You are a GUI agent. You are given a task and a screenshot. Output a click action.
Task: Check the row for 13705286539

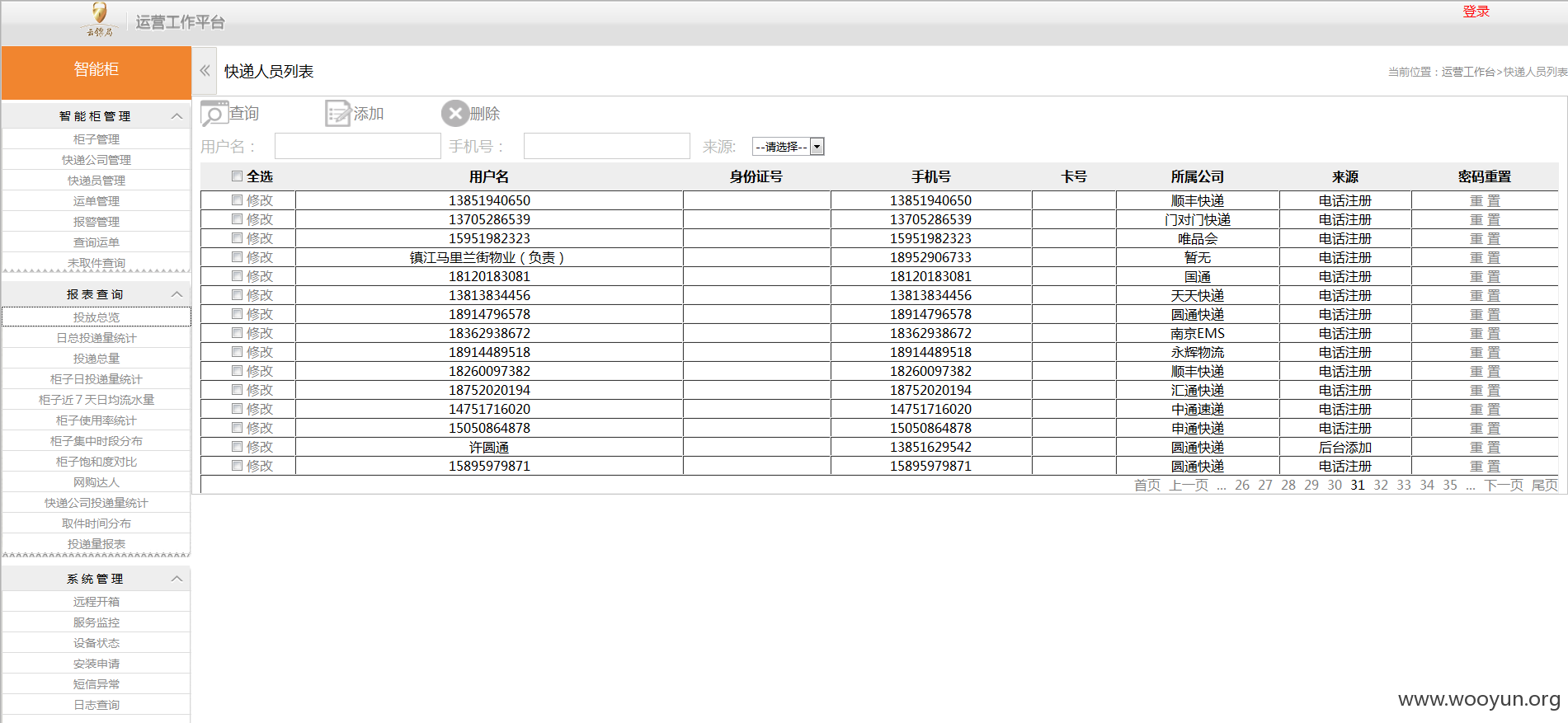pos(238,219)
